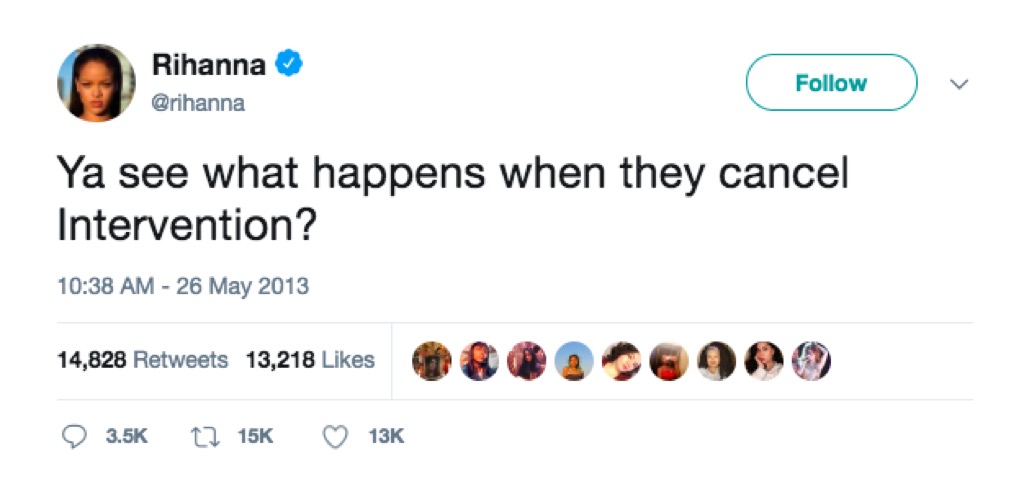Click the blue verified badge
The height and width of the screenshot is (495, 1024).
pyautogui.click(x=290, y=66)
